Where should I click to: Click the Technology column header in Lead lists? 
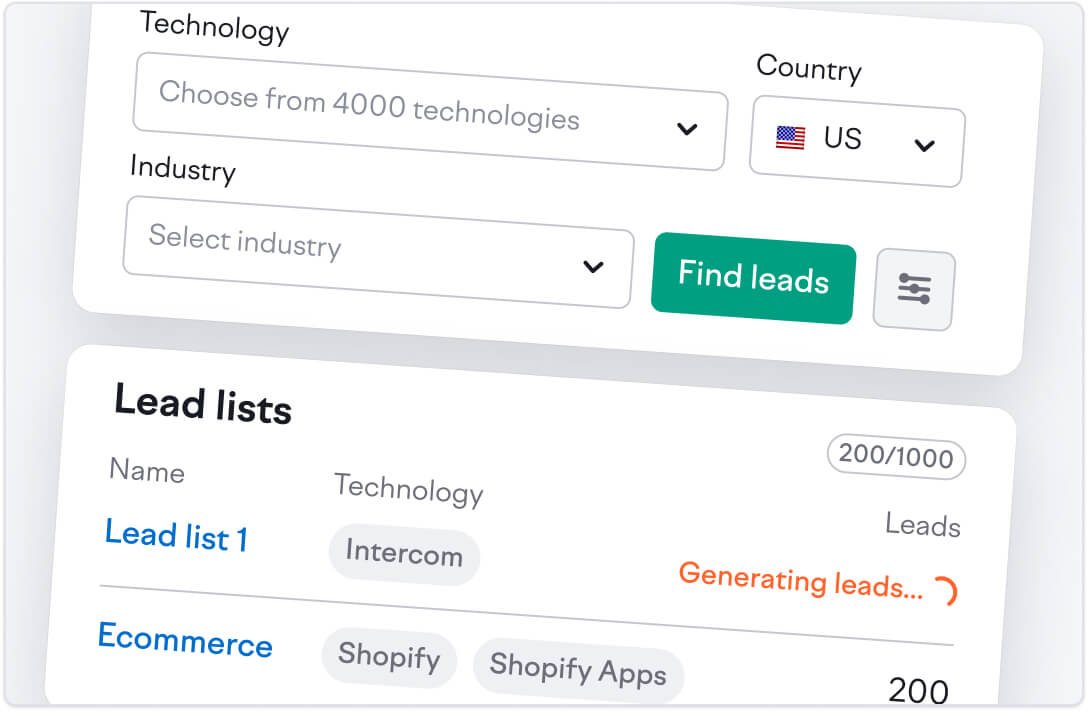tap(408, 489)
